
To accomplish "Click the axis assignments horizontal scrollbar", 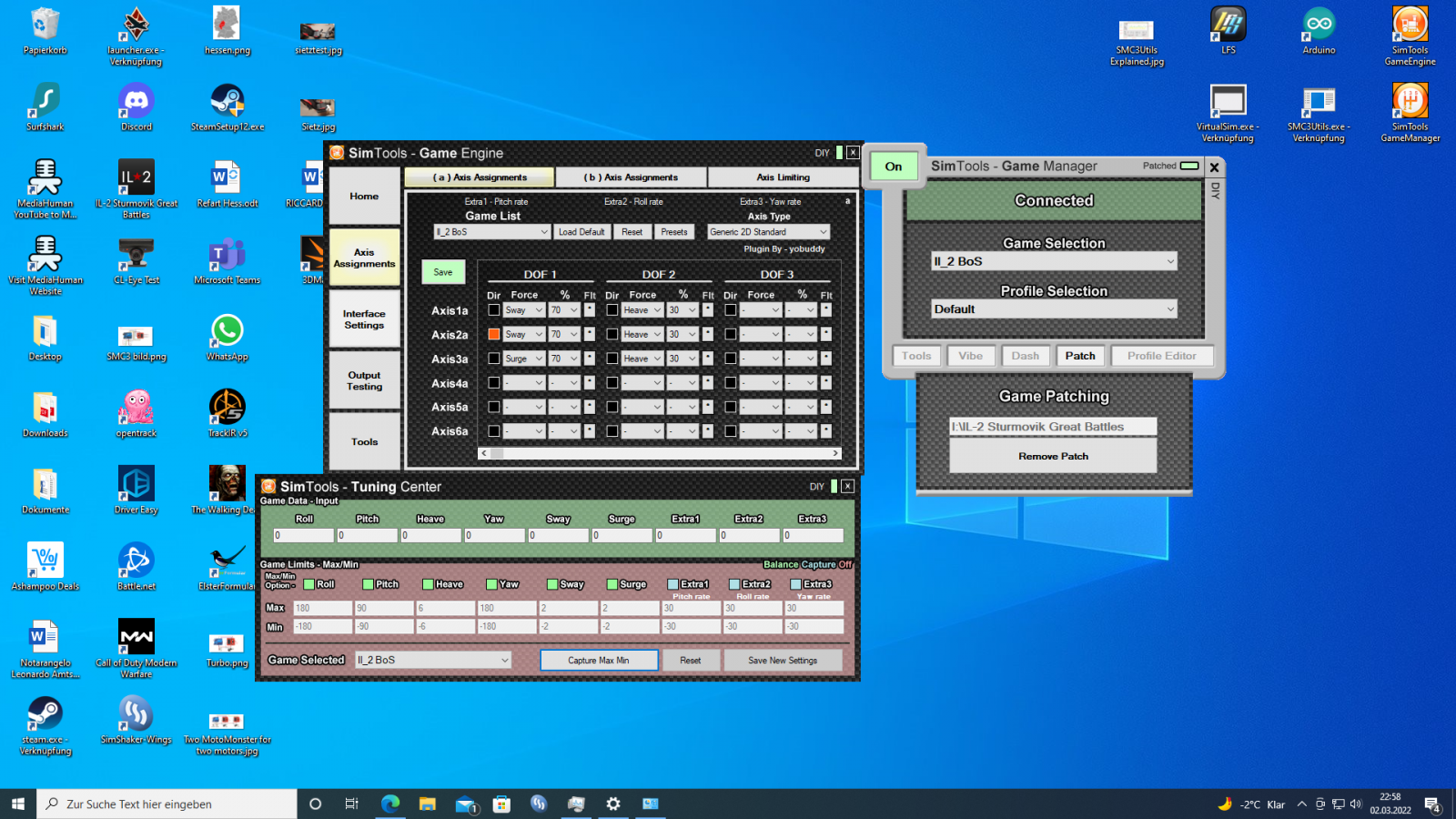I will pyautogui.click(x=660, y=453).
